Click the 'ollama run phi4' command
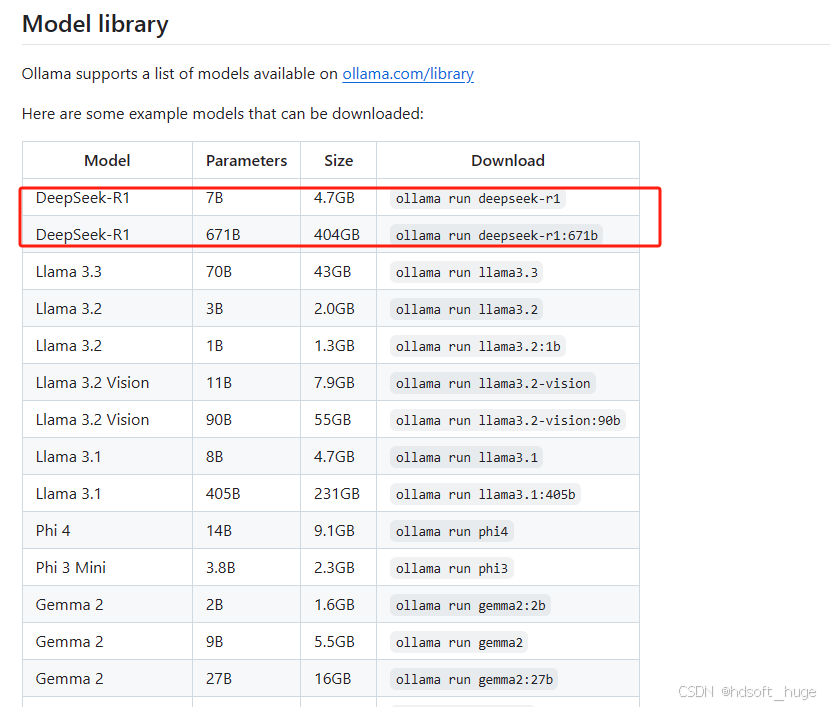The image size is (830, 707). pyautogui.click(x=452, y=532)
